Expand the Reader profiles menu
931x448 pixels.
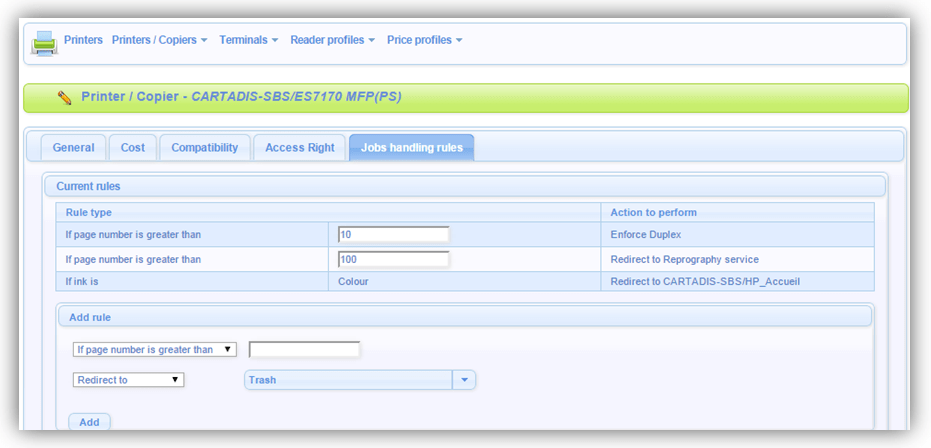332,40
